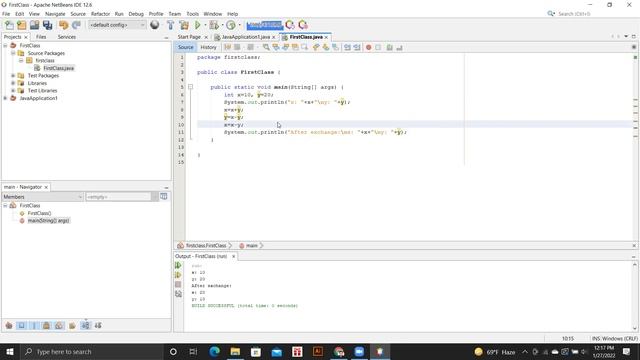Click the main breadcrumb item
The image size is (640, 360).
251,246
